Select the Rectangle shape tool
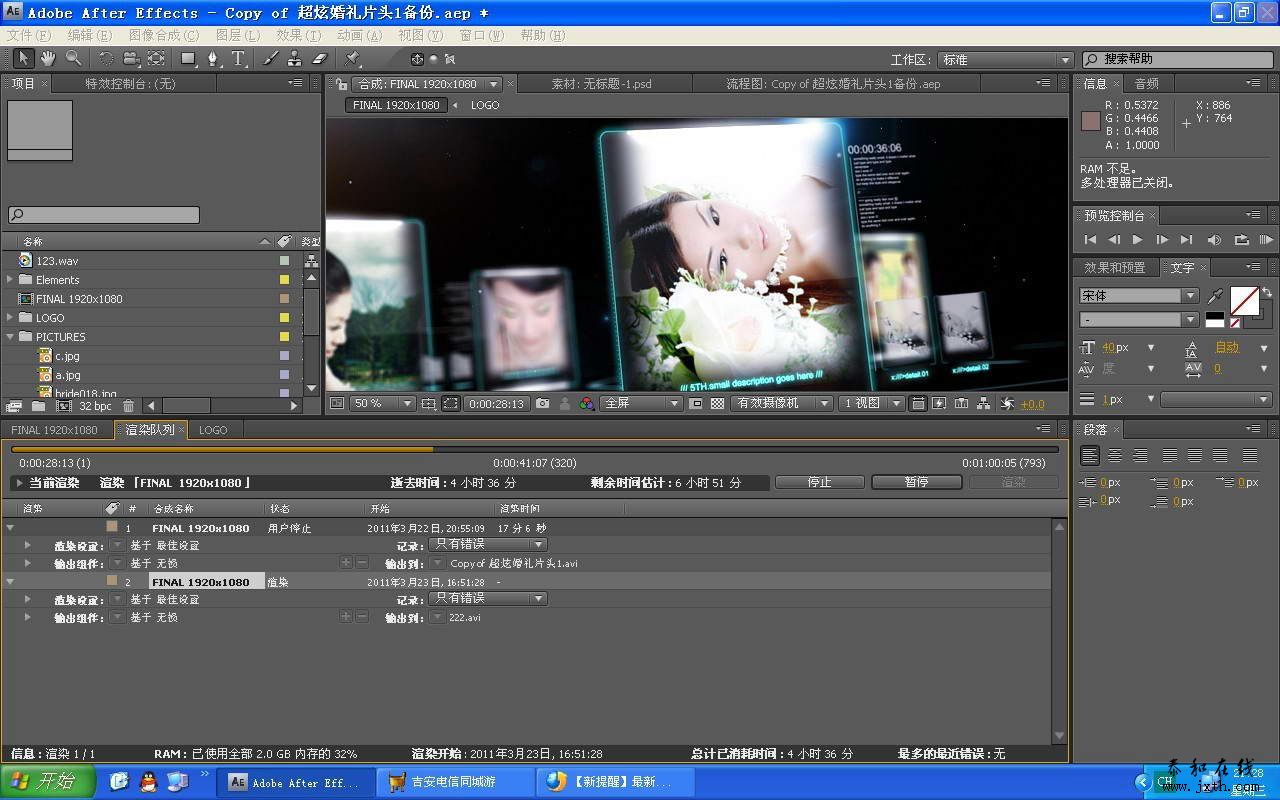The width and height of the screenshot is (1280, 800). [188, 59]
